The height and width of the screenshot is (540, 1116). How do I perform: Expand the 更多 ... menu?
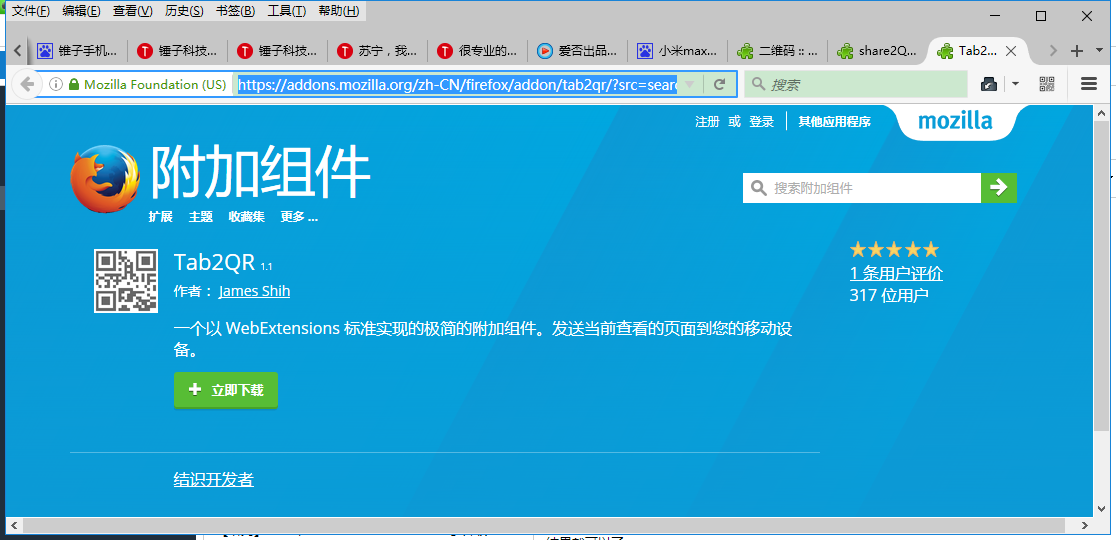(299, 217)
